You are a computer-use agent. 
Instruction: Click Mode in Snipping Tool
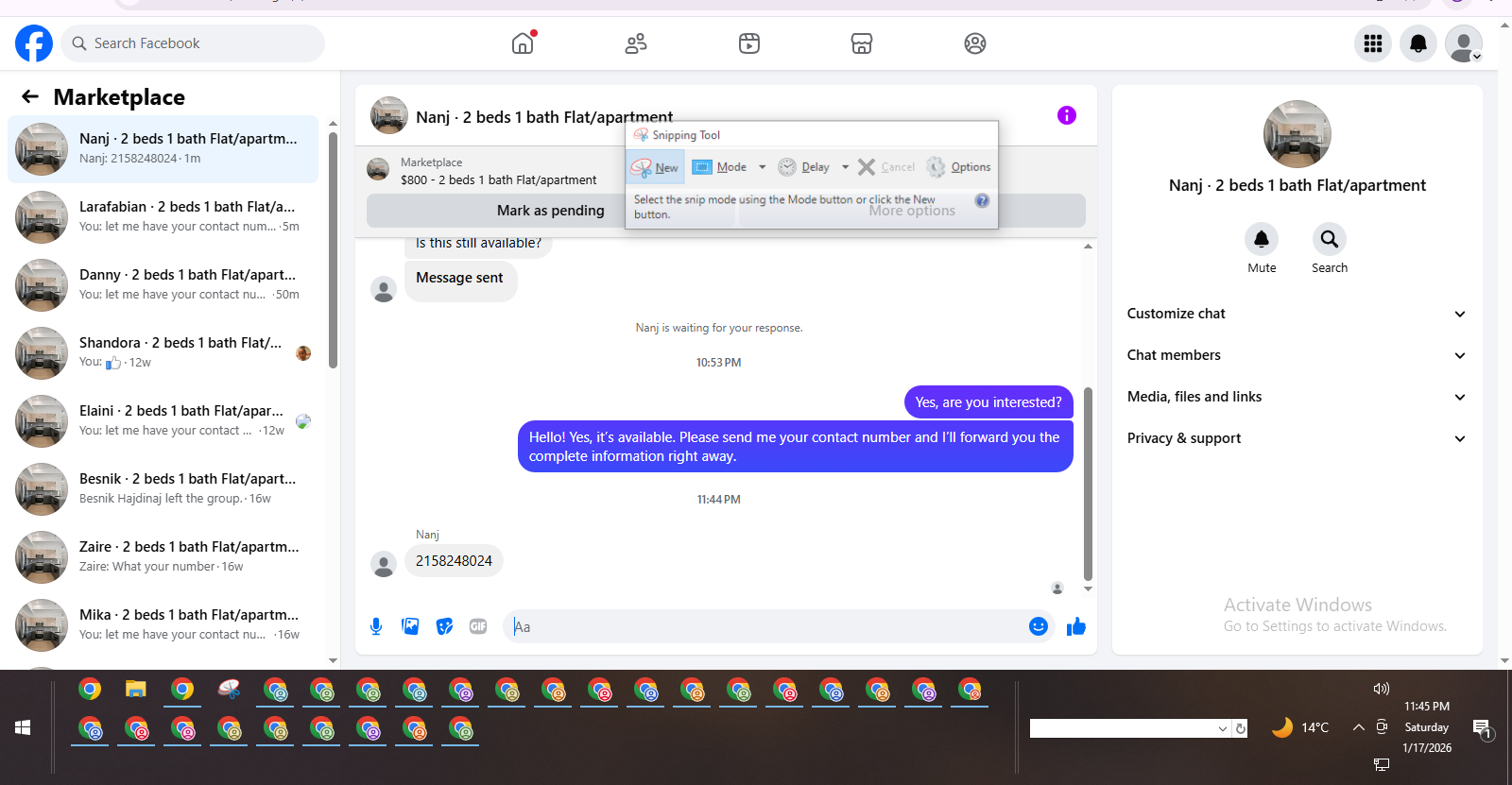(720, 167)
